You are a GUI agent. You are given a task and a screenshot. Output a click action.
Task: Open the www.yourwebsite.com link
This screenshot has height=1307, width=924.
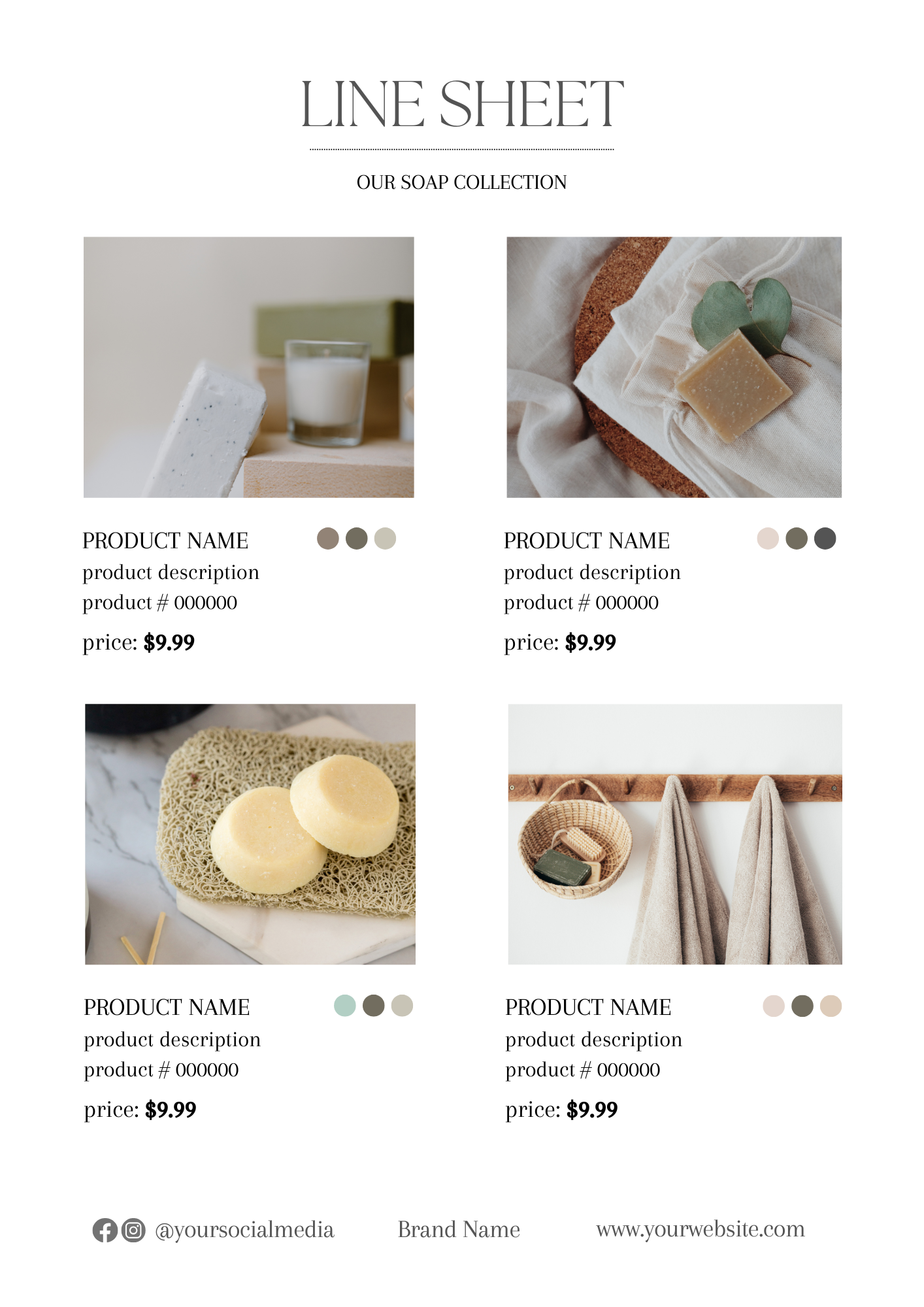(x=701, y=1229)
